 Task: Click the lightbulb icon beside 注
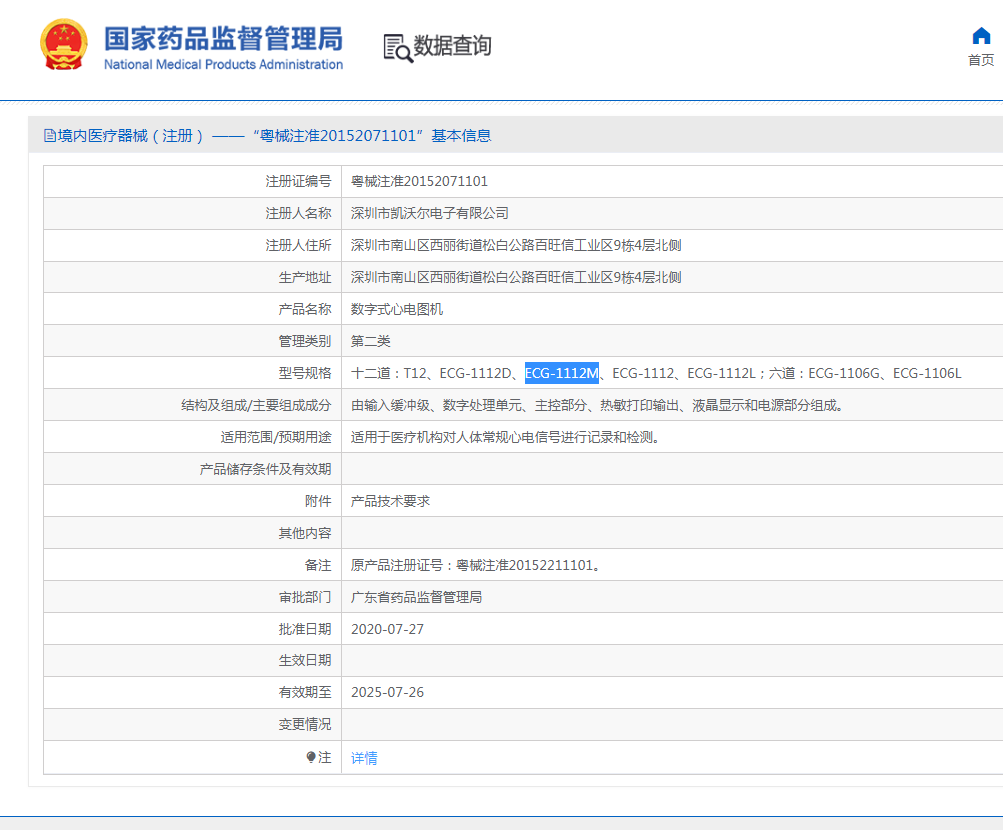pos(311,757)
